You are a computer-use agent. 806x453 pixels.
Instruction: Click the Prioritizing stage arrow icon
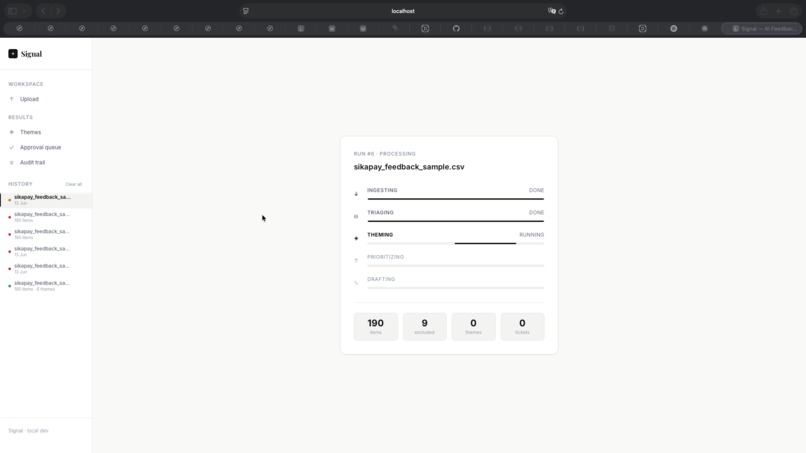pos(356,261)
